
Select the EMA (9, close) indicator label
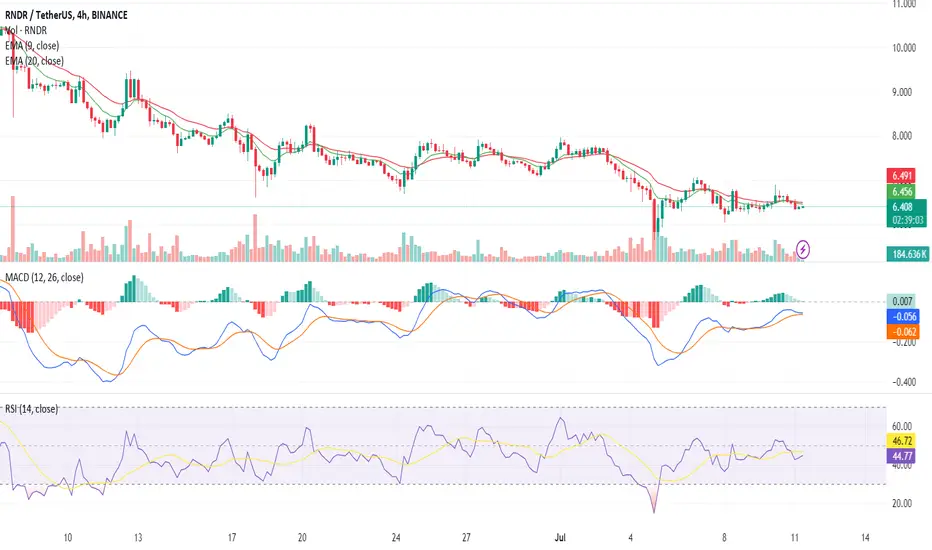(x=32, y=46)
